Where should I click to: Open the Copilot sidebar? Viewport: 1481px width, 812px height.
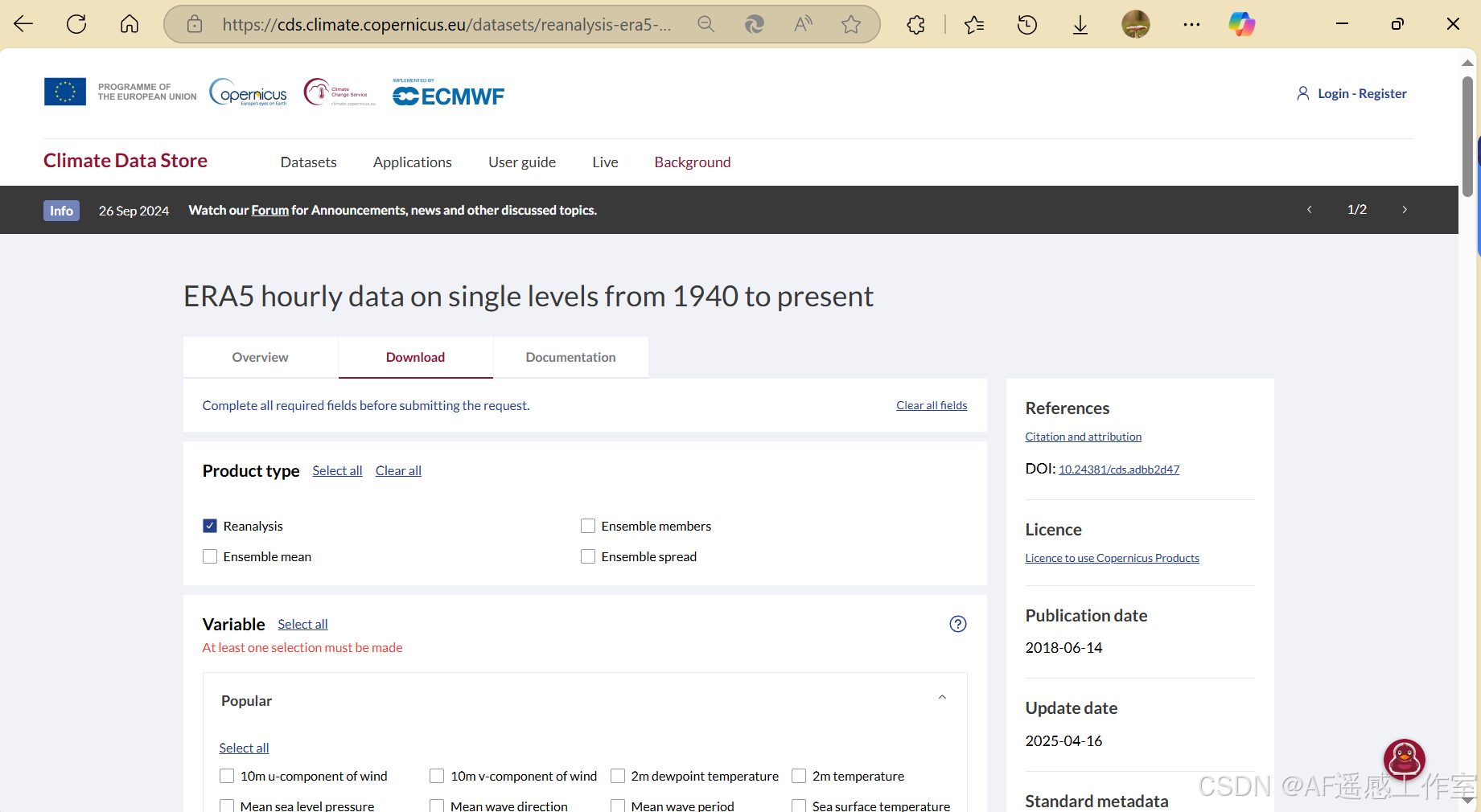coord(1241,24)
